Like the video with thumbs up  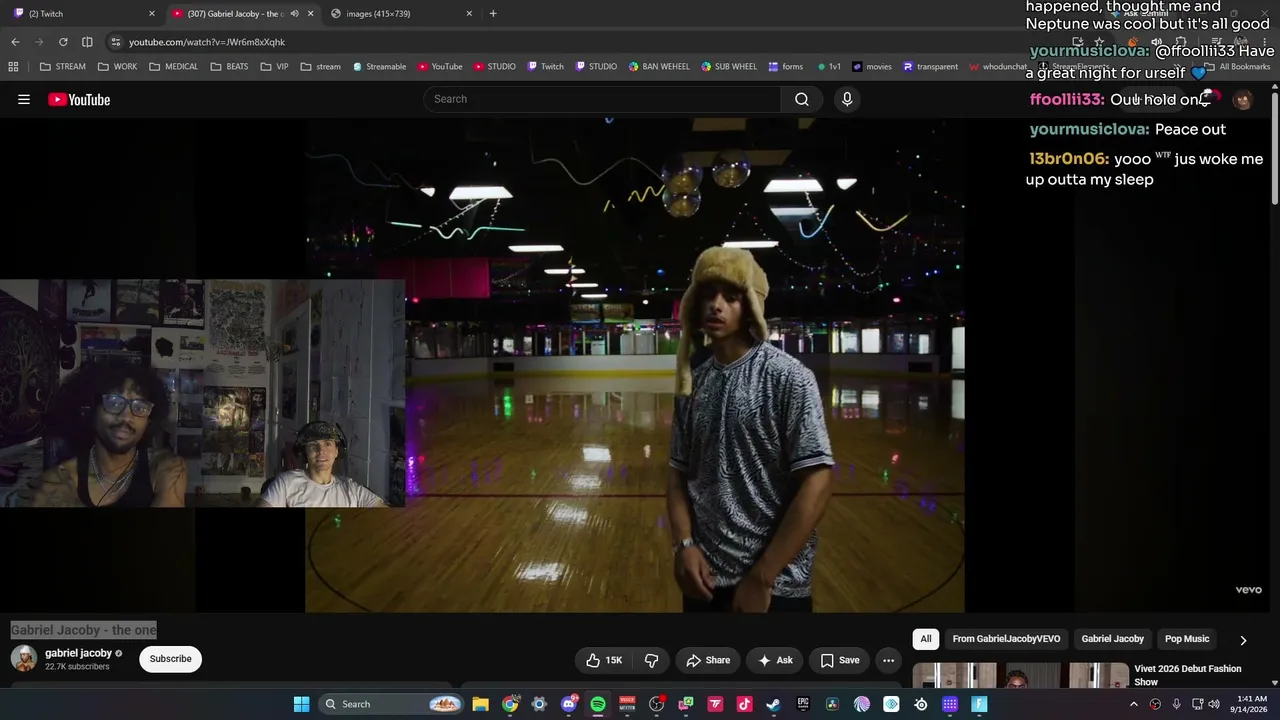click(x=604, y=660)
